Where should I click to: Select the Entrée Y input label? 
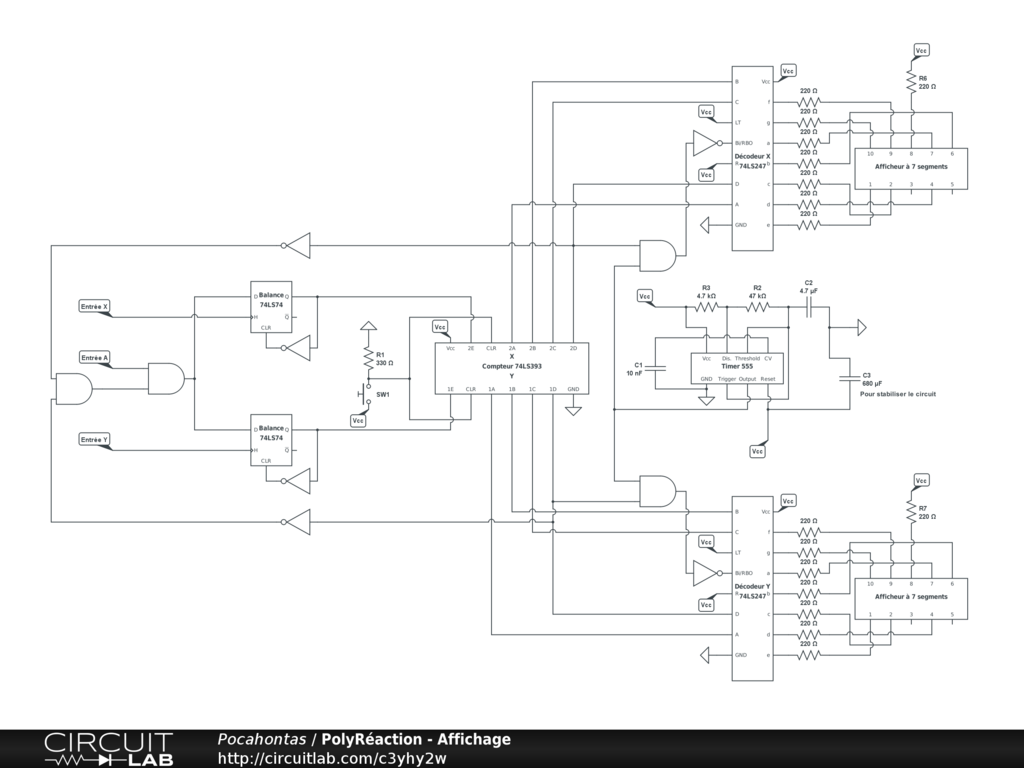(95, 440)
